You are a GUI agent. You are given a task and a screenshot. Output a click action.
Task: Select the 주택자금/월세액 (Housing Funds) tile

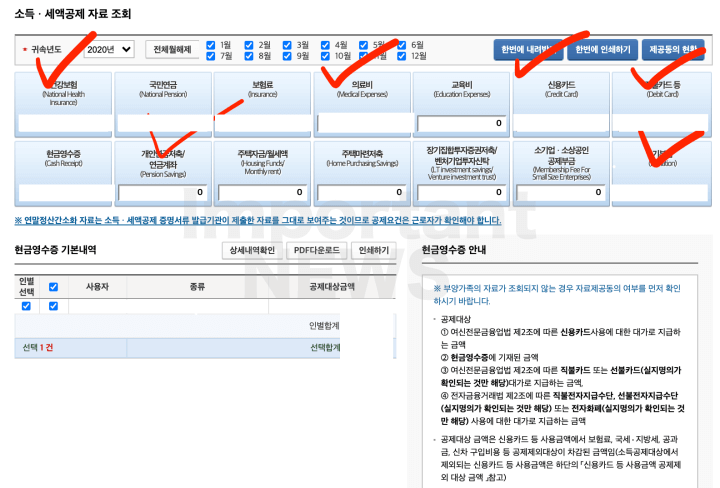(x=263, y=174)
